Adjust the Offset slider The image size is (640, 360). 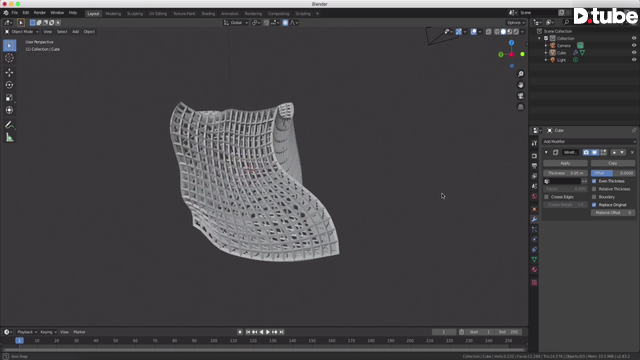[x=613, y=173]
